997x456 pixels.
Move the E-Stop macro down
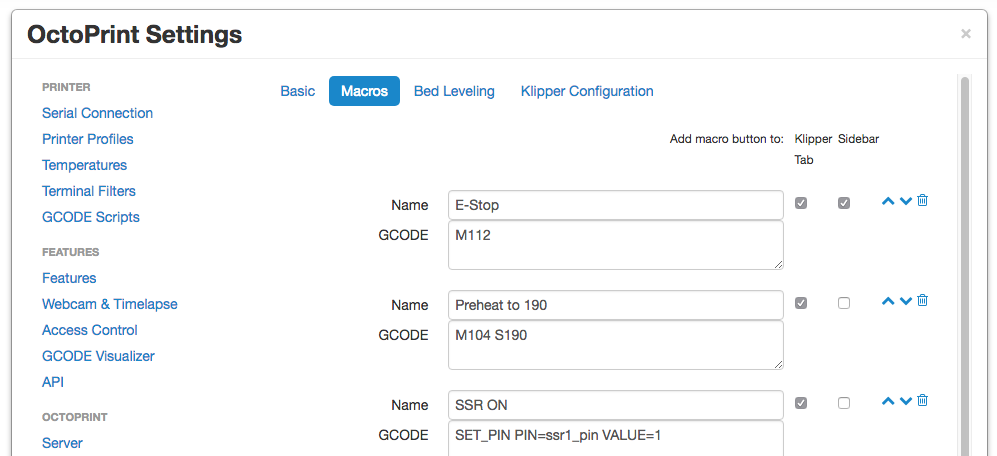[x=906, y=201]
